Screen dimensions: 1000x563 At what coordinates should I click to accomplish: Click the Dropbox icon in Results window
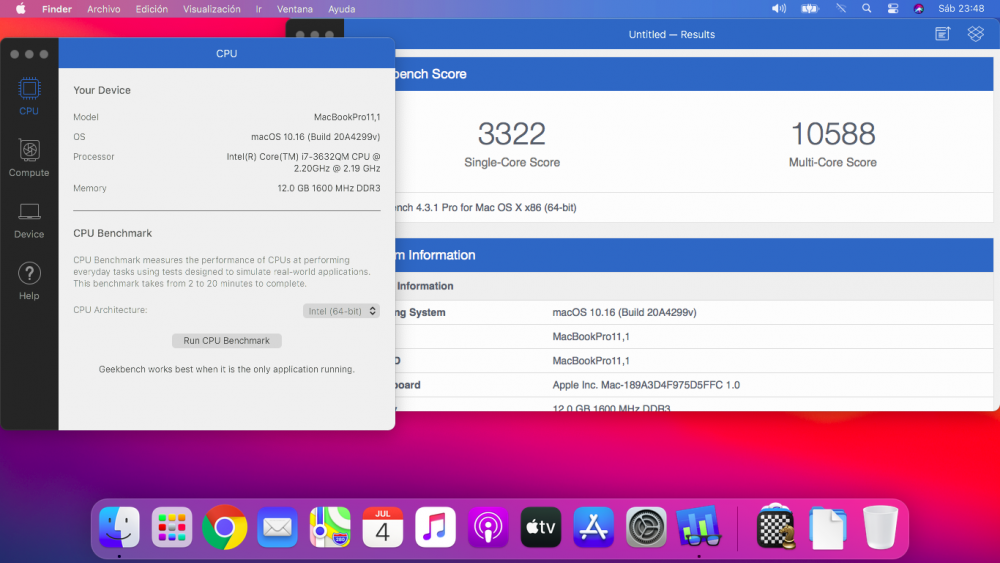coord(976,34)
